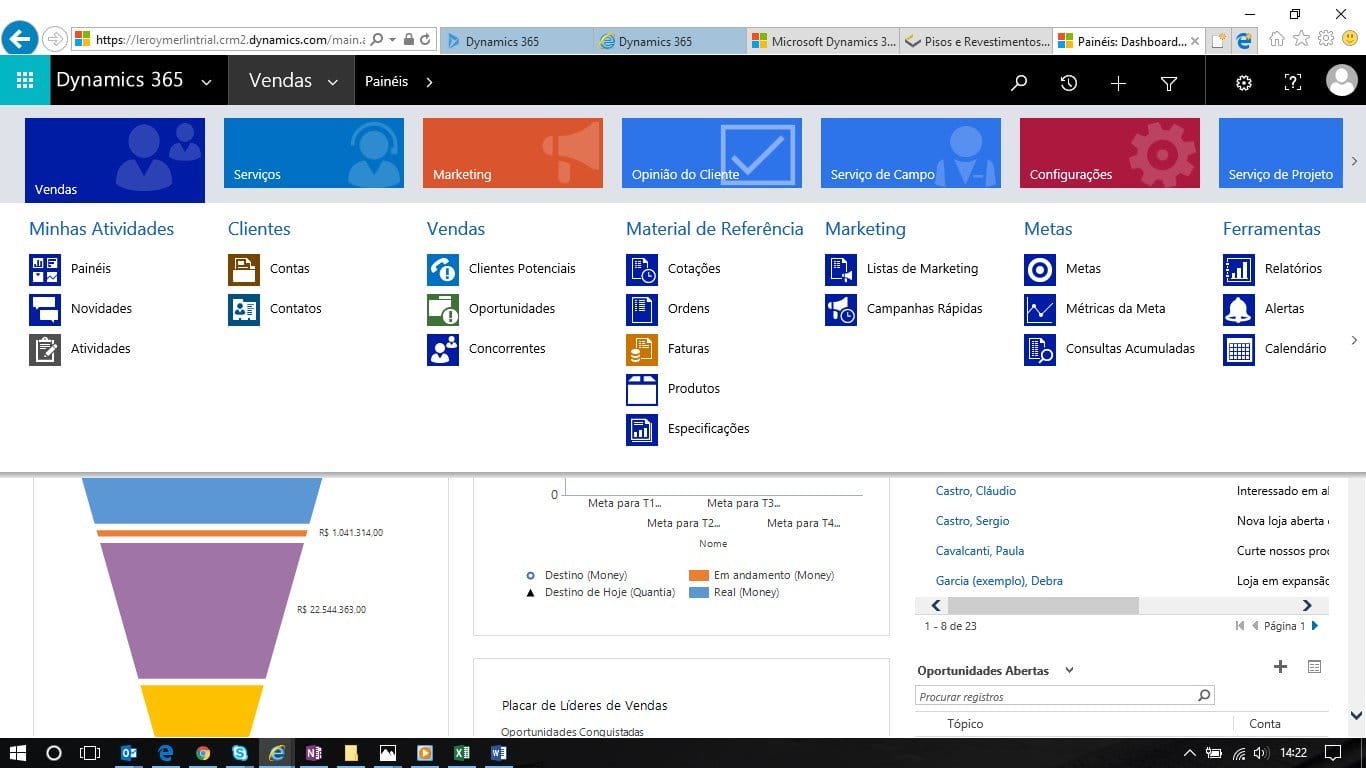Collapse the Vendas navigation menu chevron
Image resolution: width=1366 pixels, height=768 pixels.
[333, 83]
